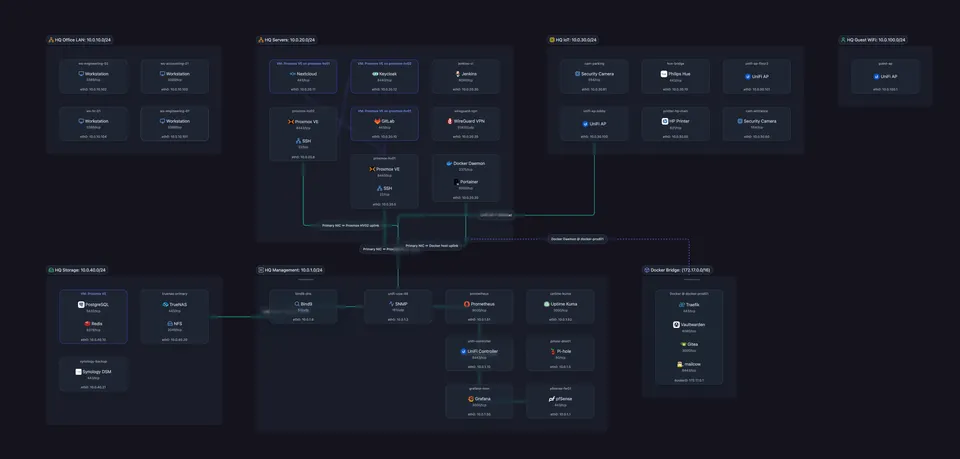
Task: Click the HQ Office LAN network icon
Action: [51, 40]
